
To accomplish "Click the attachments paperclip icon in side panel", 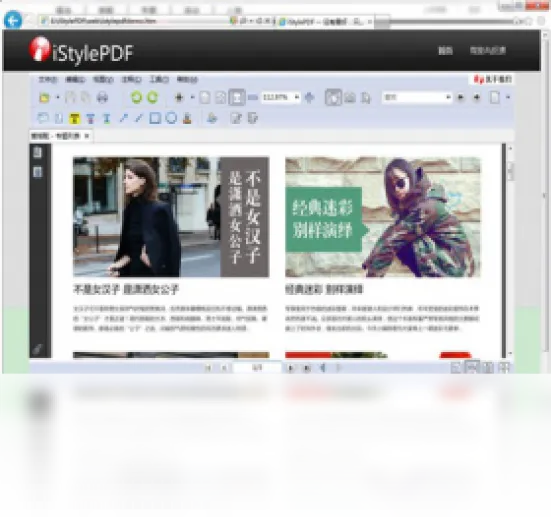I will pos(38,348).
